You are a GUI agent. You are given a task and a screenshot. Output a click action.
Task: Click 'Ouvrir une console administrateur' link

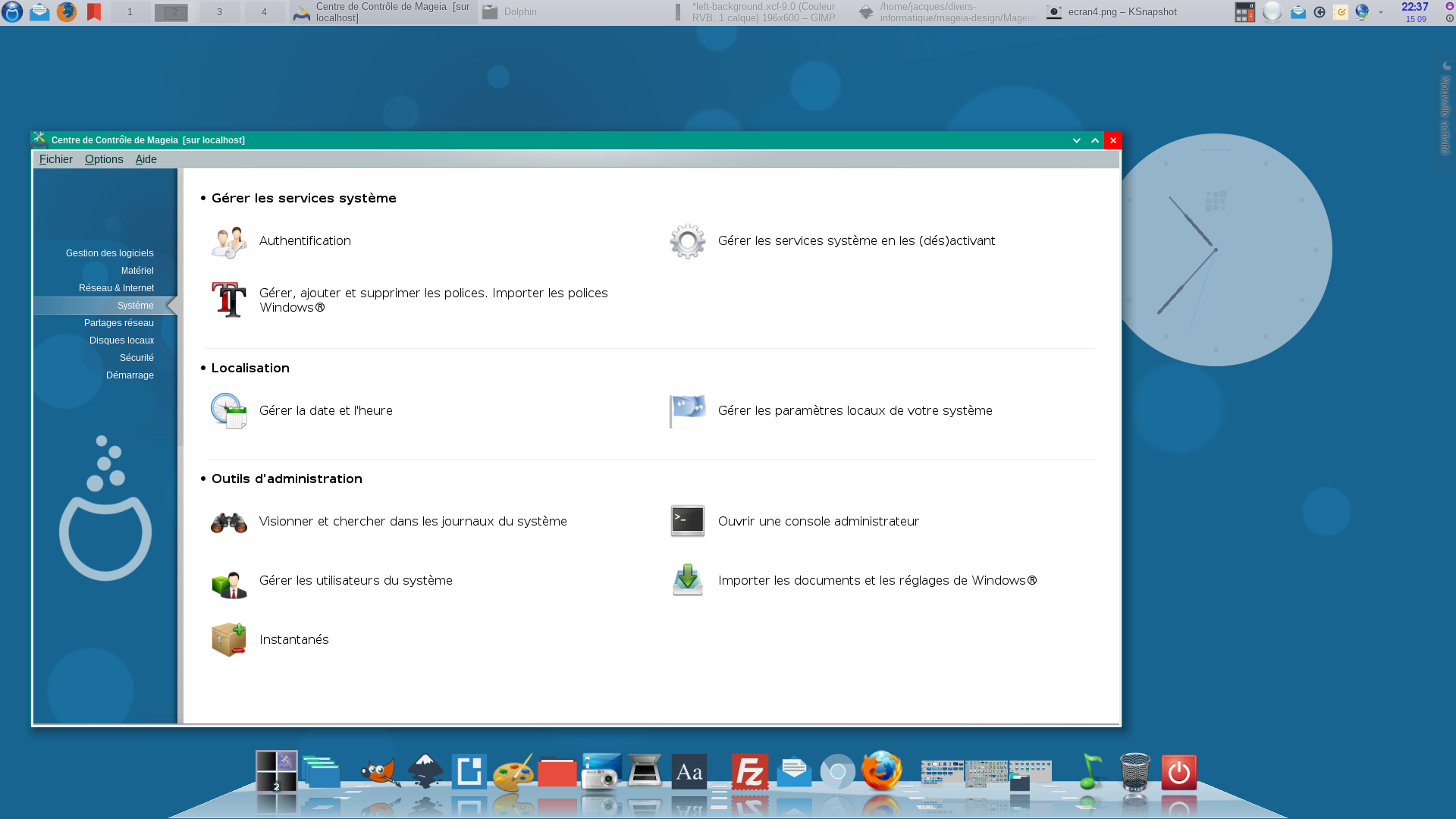(x=818, y=522)
